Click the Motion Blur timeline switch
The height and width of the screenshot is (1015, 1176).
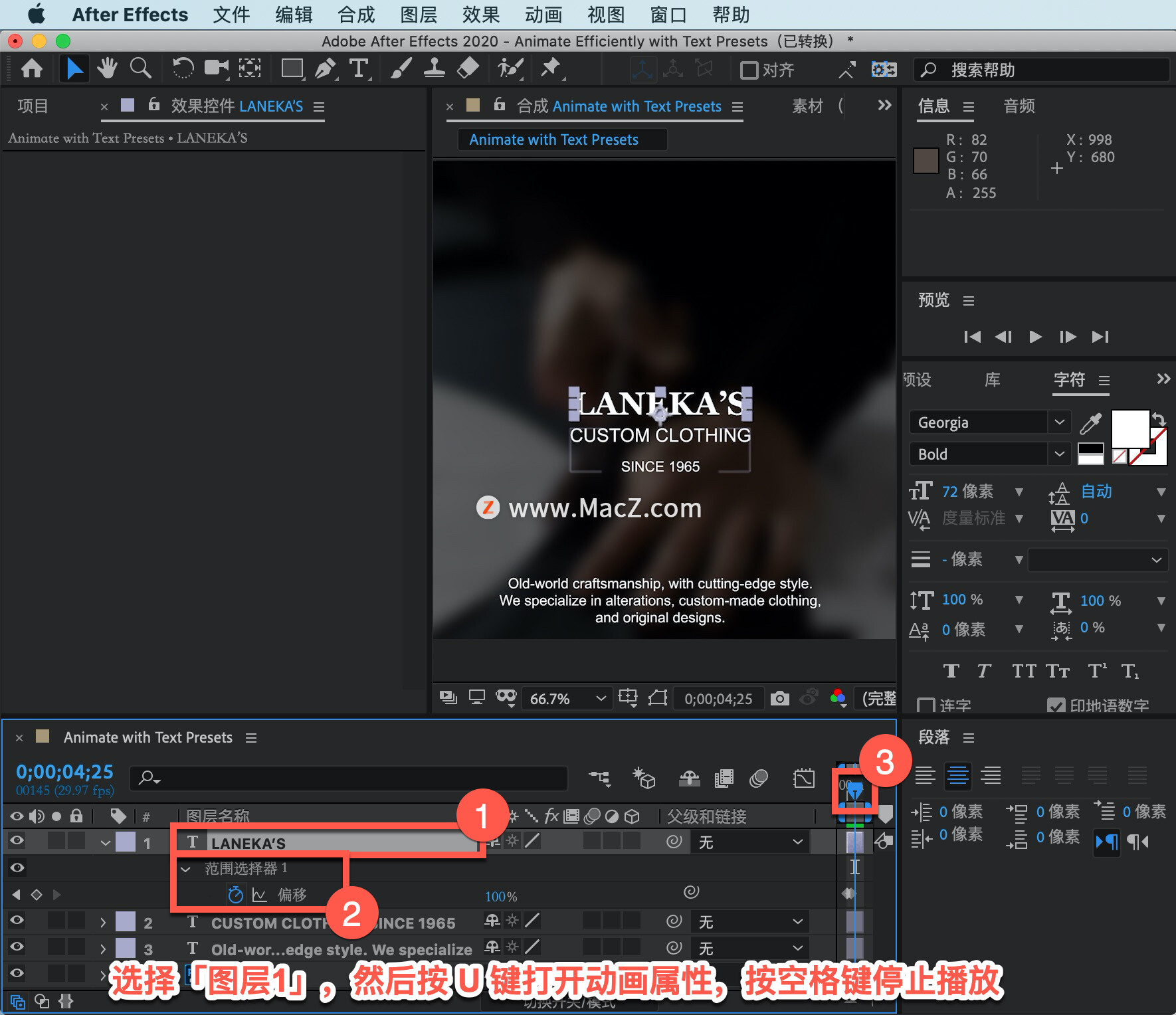(759, 778)
